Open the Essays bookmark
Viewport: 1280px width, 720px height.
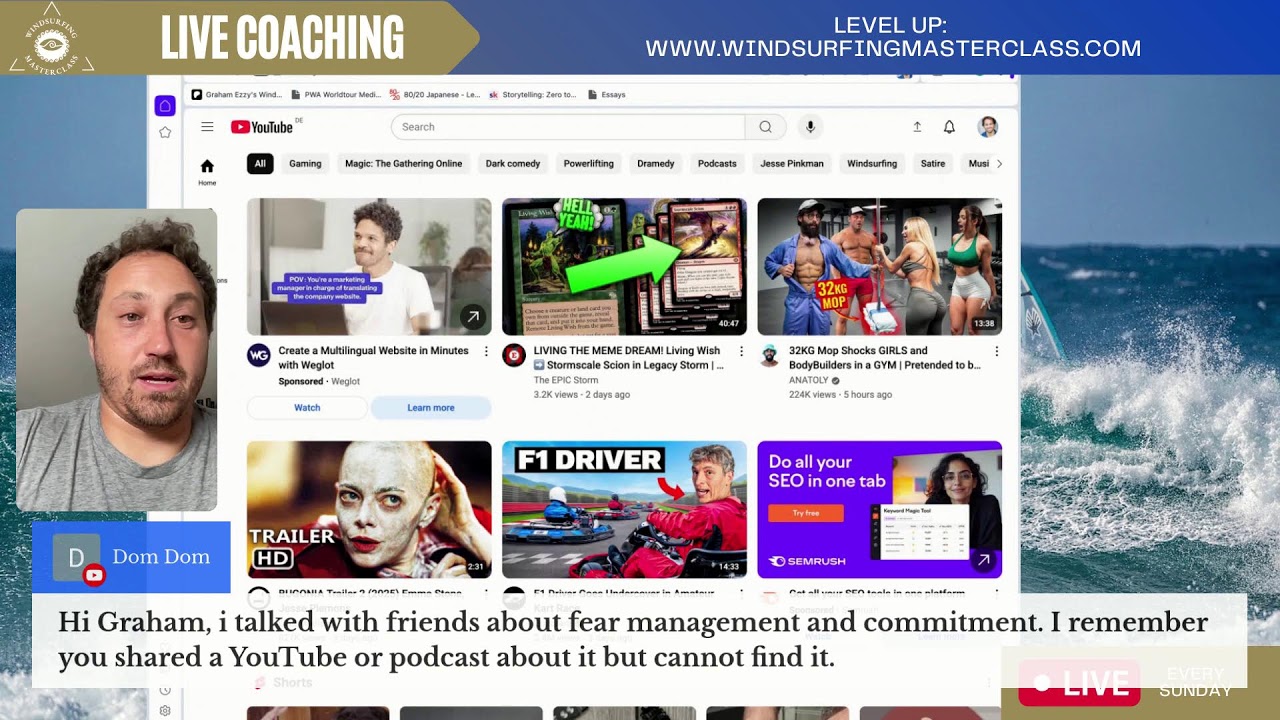tap(607, 95)
